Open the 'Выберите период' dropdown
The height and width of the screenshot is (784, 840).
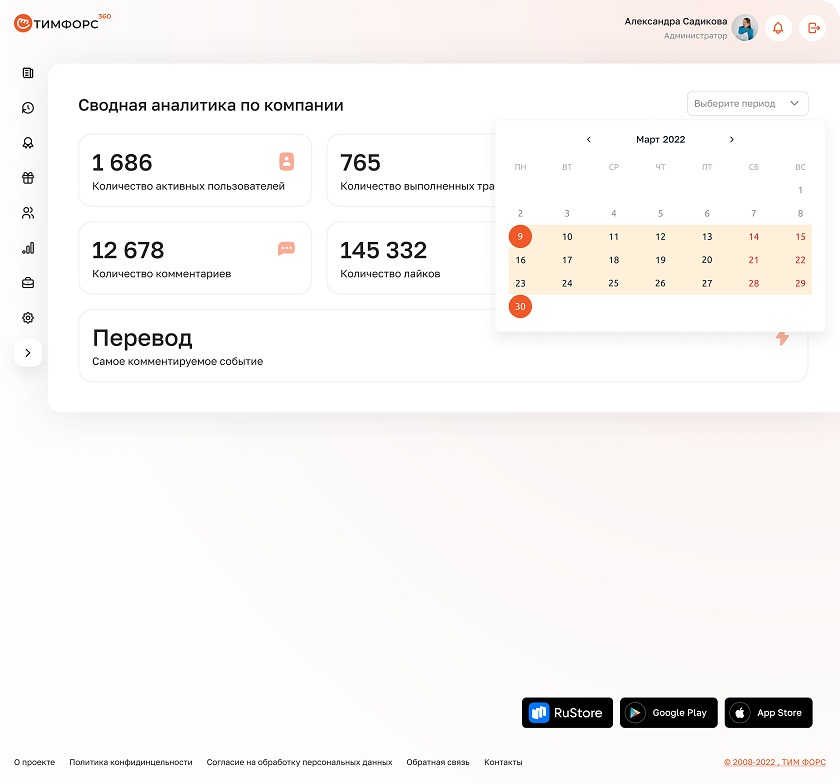(x=747, y=103)
